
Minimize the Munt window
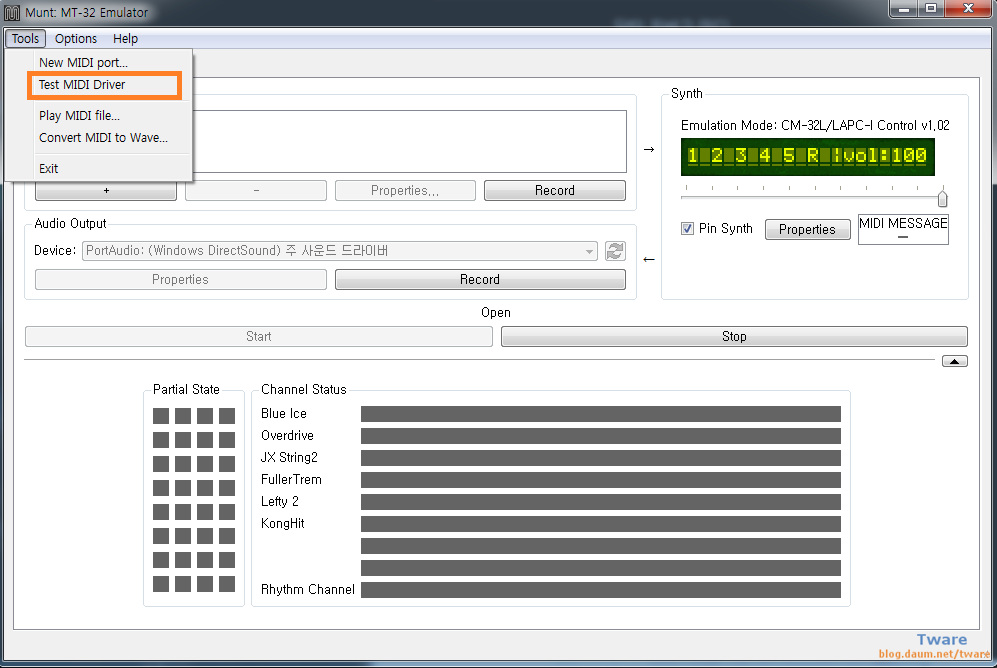click(x=903, y=8)
